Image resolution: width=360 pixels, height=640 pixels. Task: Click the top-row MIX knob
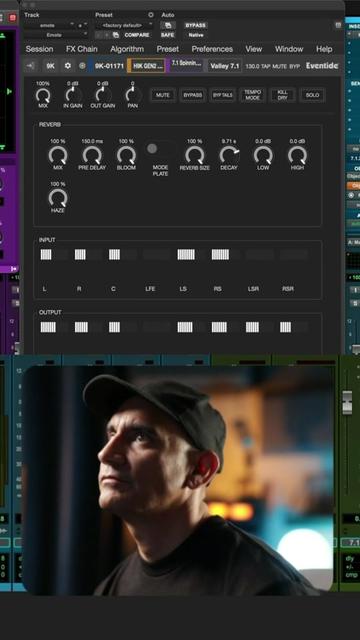43,96
